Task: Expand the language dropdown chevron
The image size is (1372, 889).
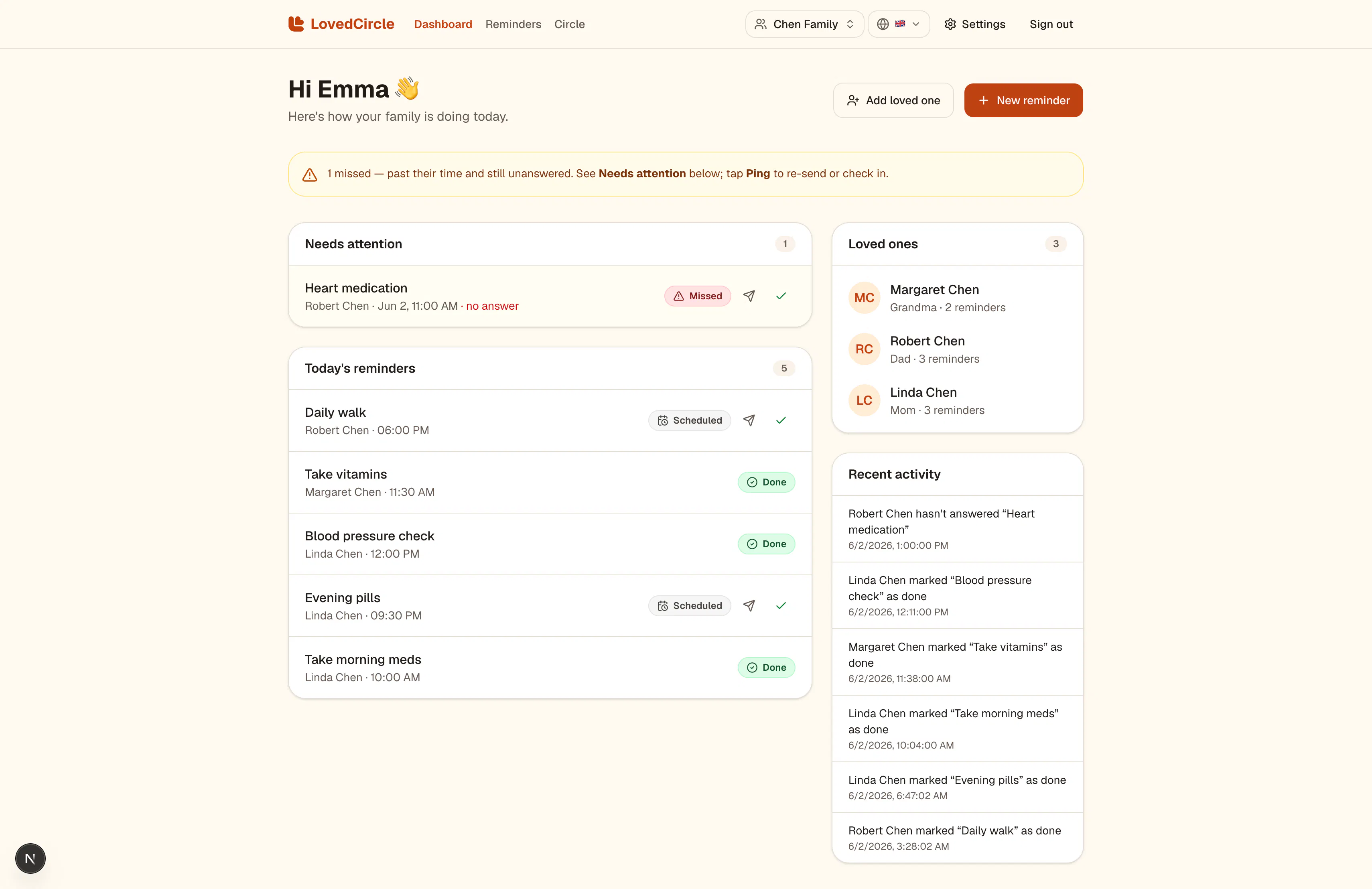Action: point(915,24)
